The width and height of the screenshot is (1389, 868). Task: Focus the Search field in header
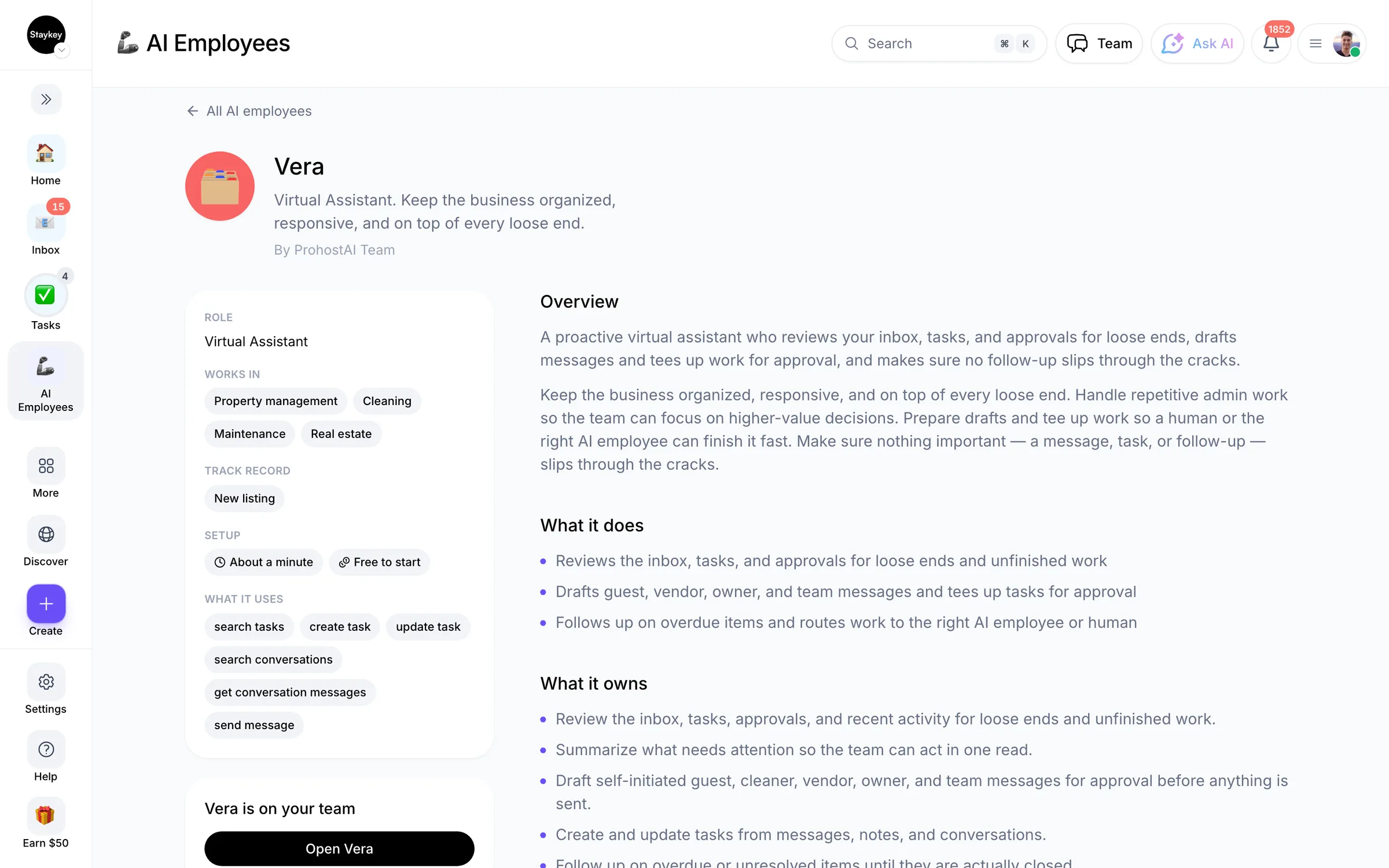click(939, 43)
